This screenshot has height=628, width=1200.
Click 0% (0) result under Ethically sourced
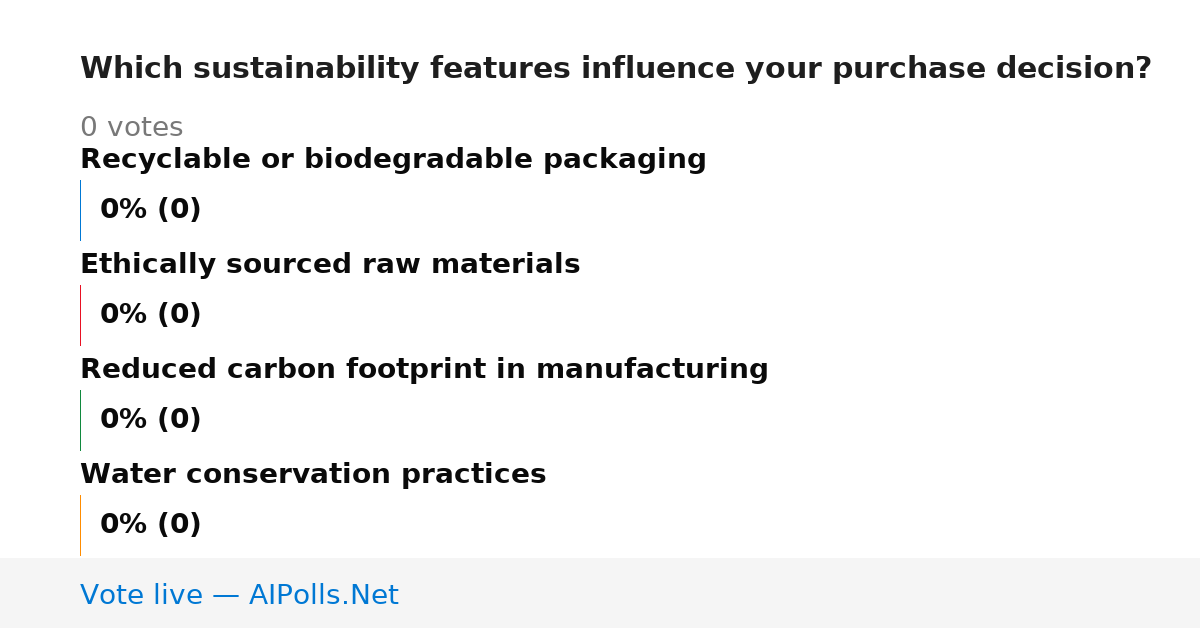click(x=150, y=315)
